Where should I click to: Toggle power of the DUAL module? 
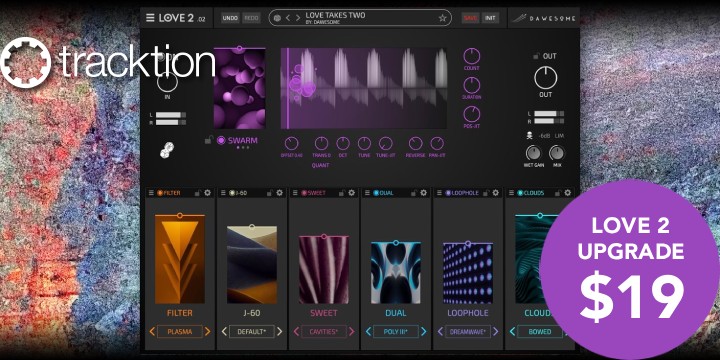377,193
